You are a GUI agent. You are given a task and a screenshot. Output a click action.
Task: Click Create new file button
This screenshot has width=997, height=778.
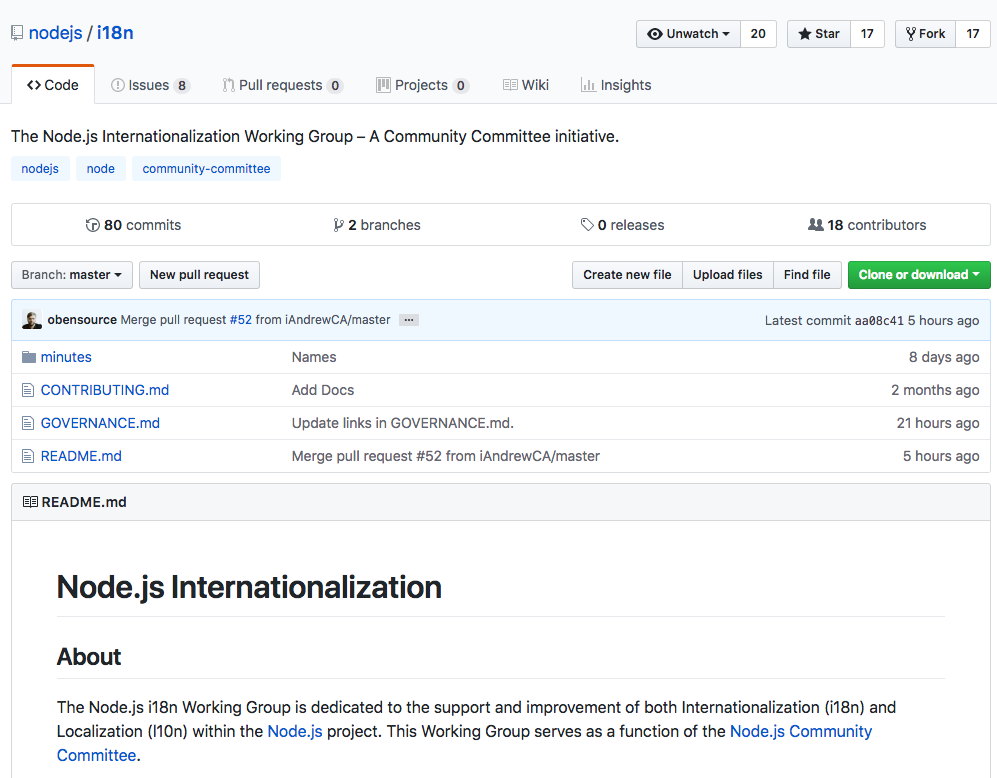[627, 275]
